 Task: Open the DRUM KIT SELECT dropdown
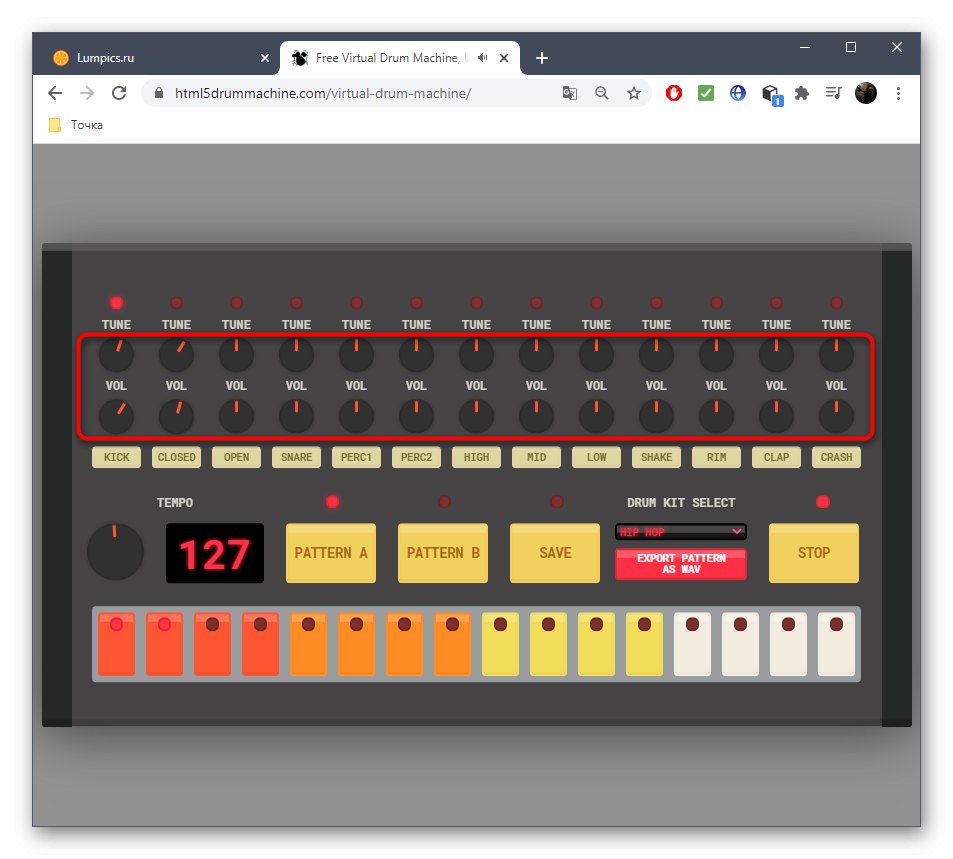tap(680, 531)
